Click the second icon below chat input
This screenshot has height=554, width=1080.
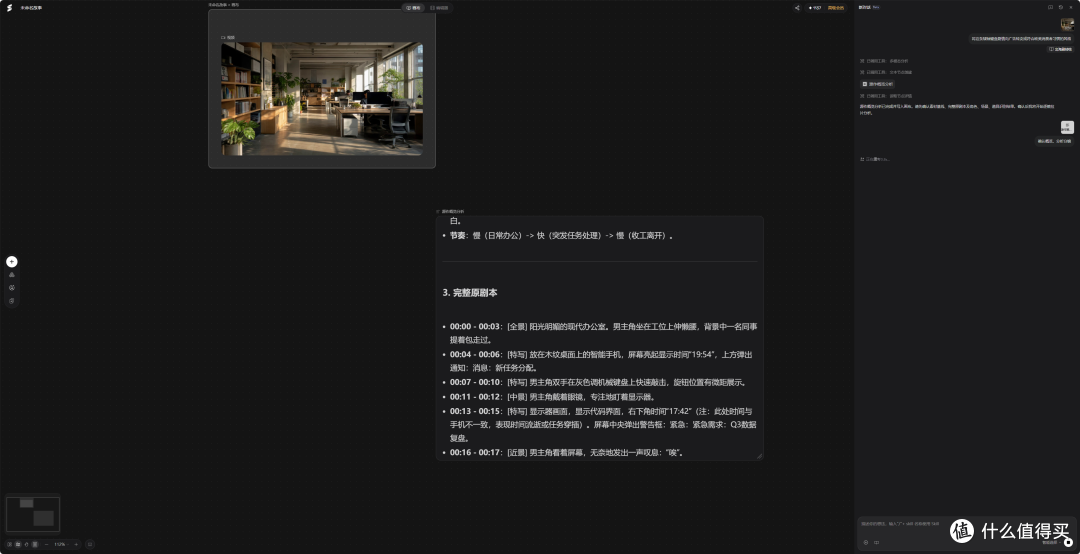click(x=877, y=542)
